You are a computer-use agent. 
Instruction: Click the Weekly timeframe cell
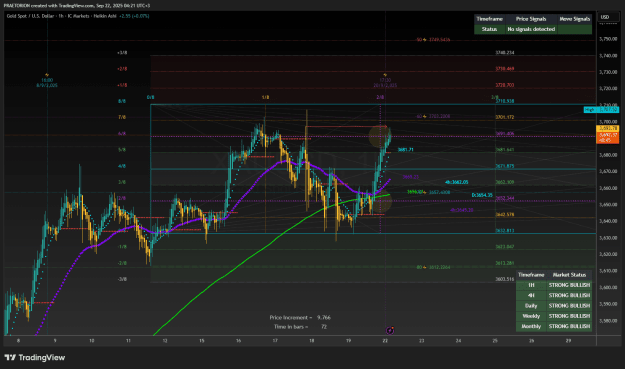(531, 316)
